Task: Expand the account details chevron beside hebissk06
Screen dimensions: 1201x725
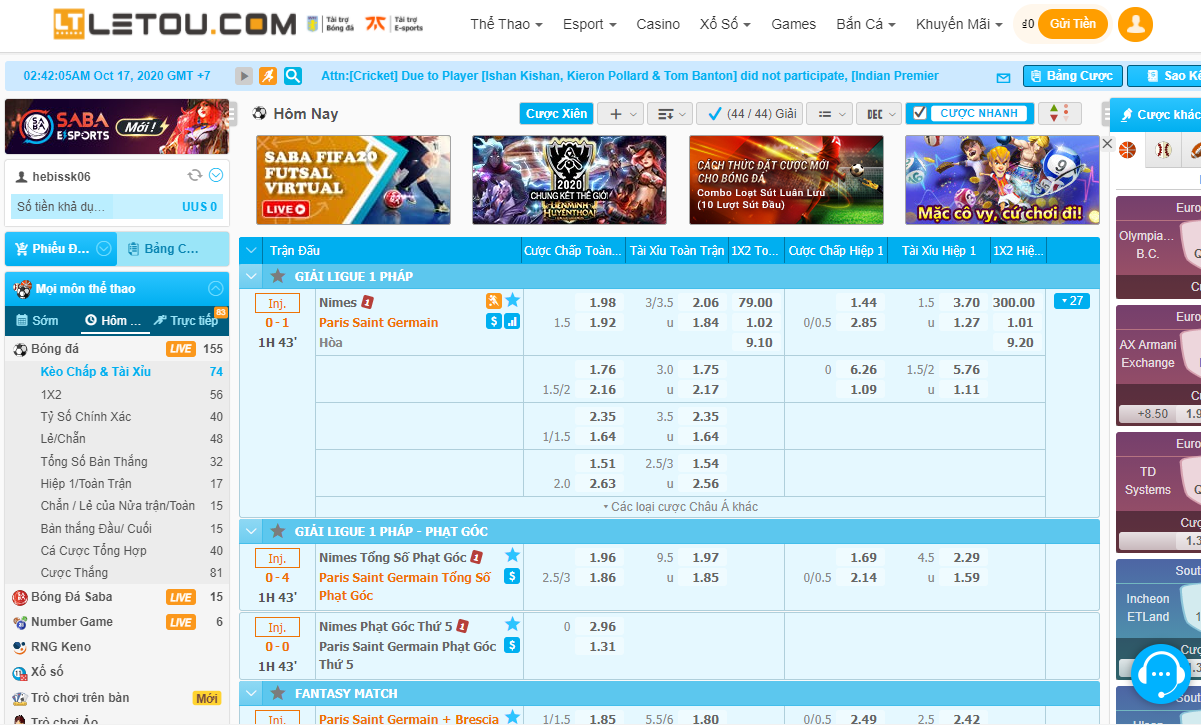Action: [x=216, y=176]
